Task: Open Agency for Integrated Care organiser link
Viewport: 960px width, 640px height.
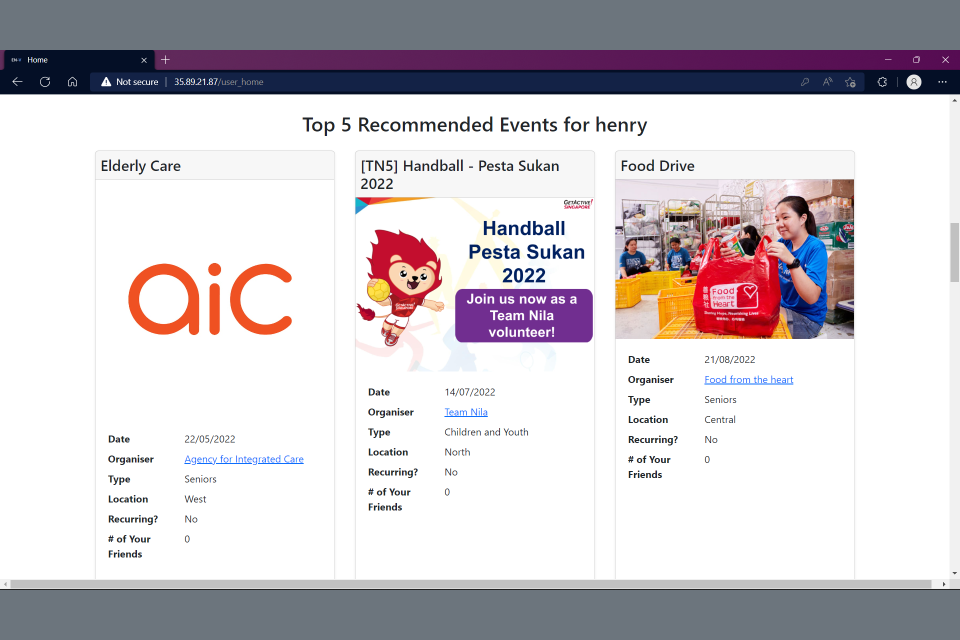Action: [244, 459]
